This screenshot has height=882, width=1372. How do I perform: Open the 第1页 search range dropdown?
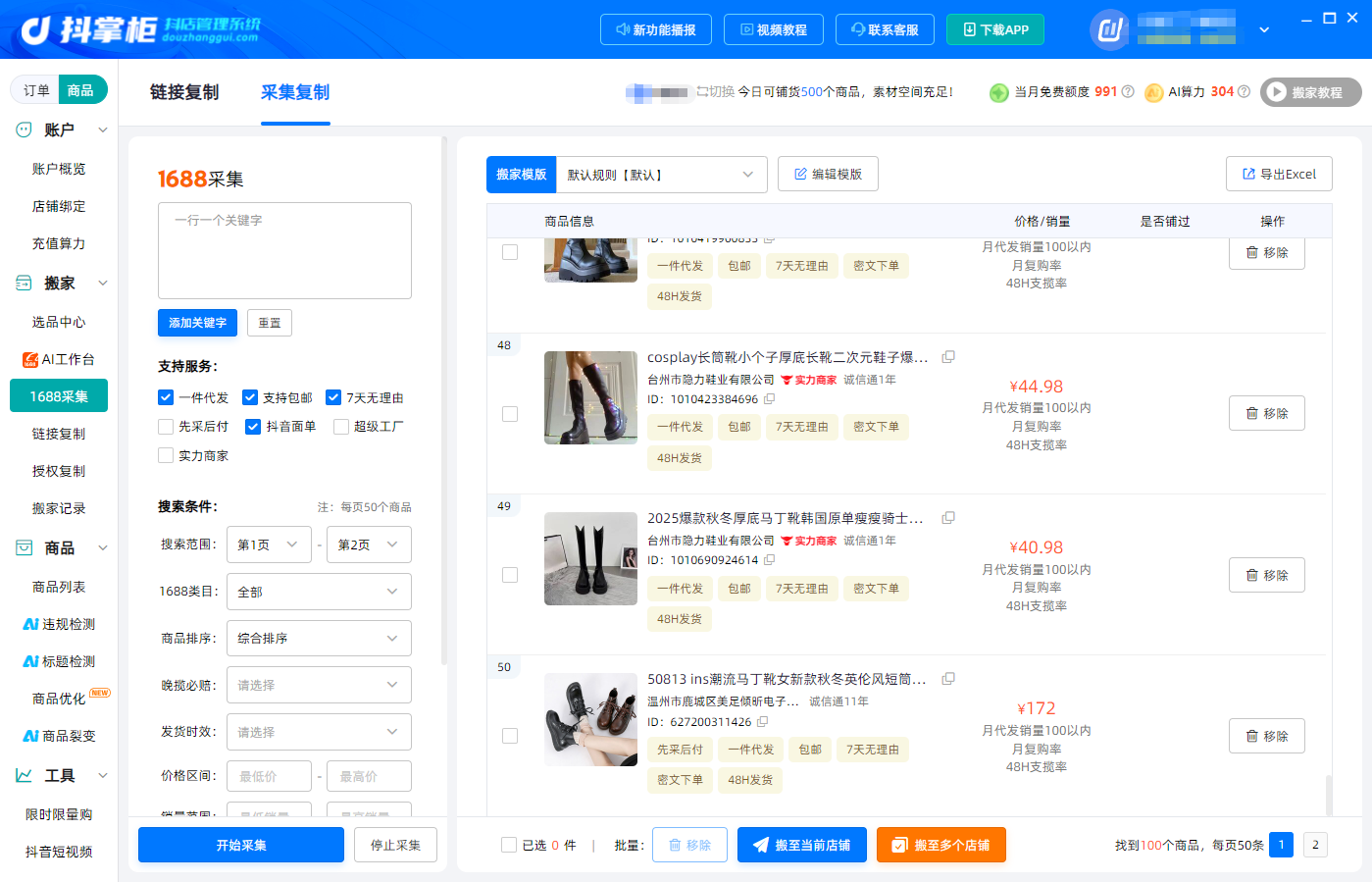point(269,545)
